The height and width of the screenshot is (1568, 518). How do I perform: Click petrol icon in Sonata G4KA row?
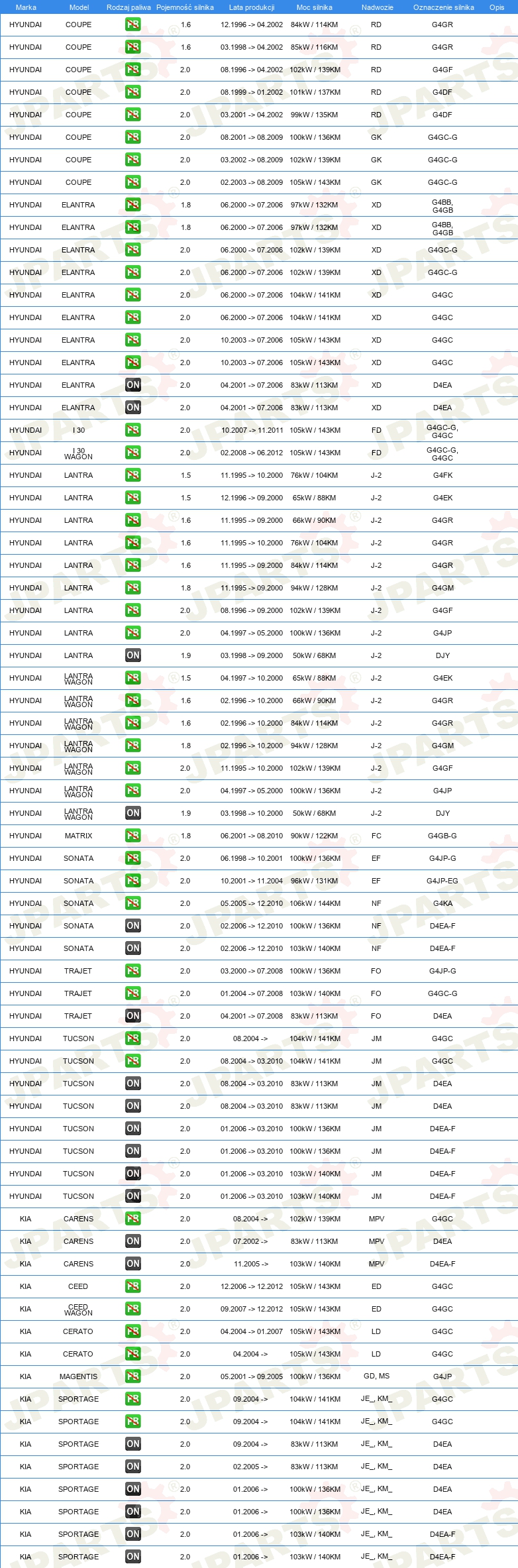coord(133,903)
